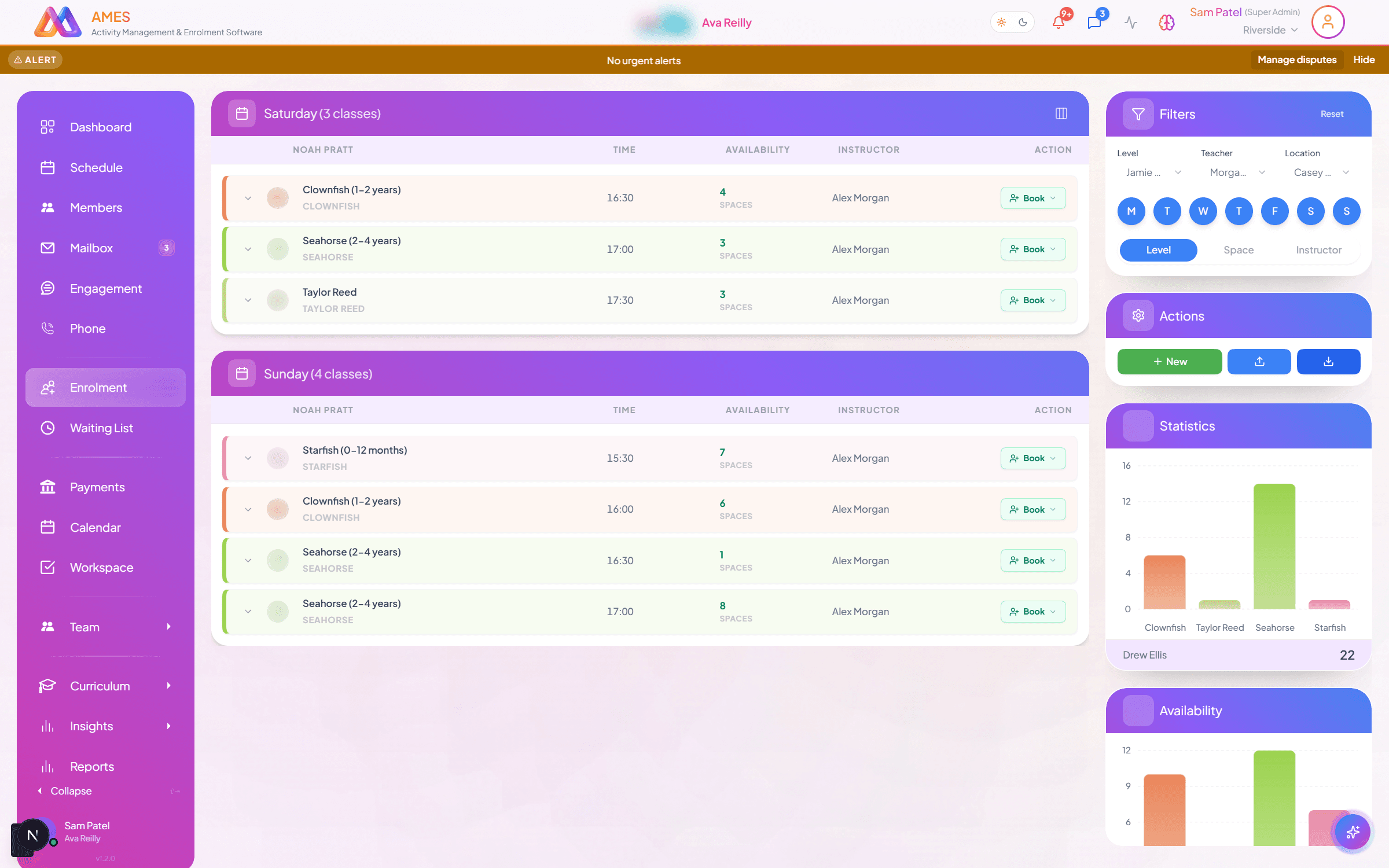
Task: Click the funnel icon in Filters panel
Action: (1138, 114)
